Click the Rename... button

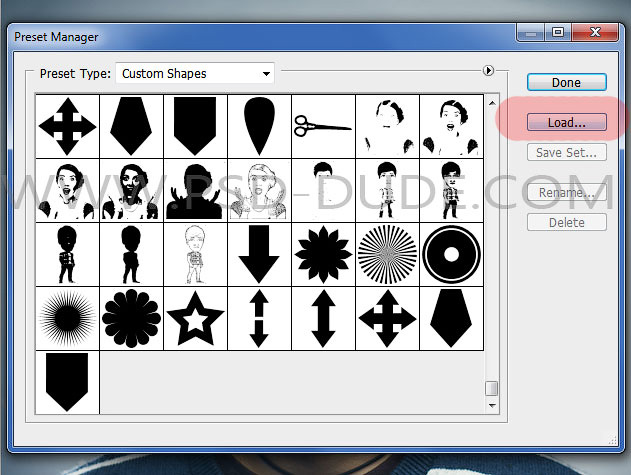pyautogui.click(x=566, y=193)
